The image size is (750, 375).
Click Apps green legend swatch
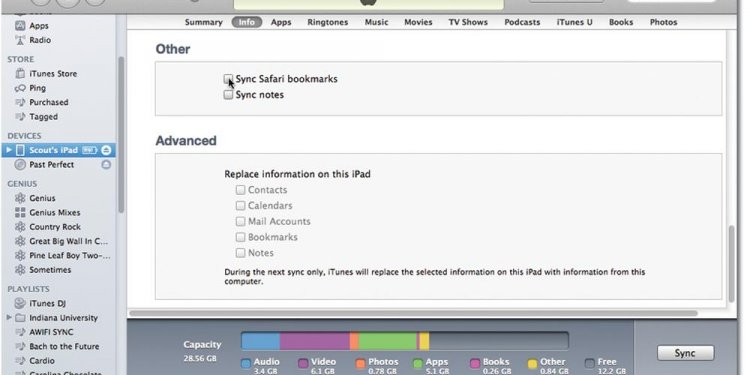(x=418, y=364)
